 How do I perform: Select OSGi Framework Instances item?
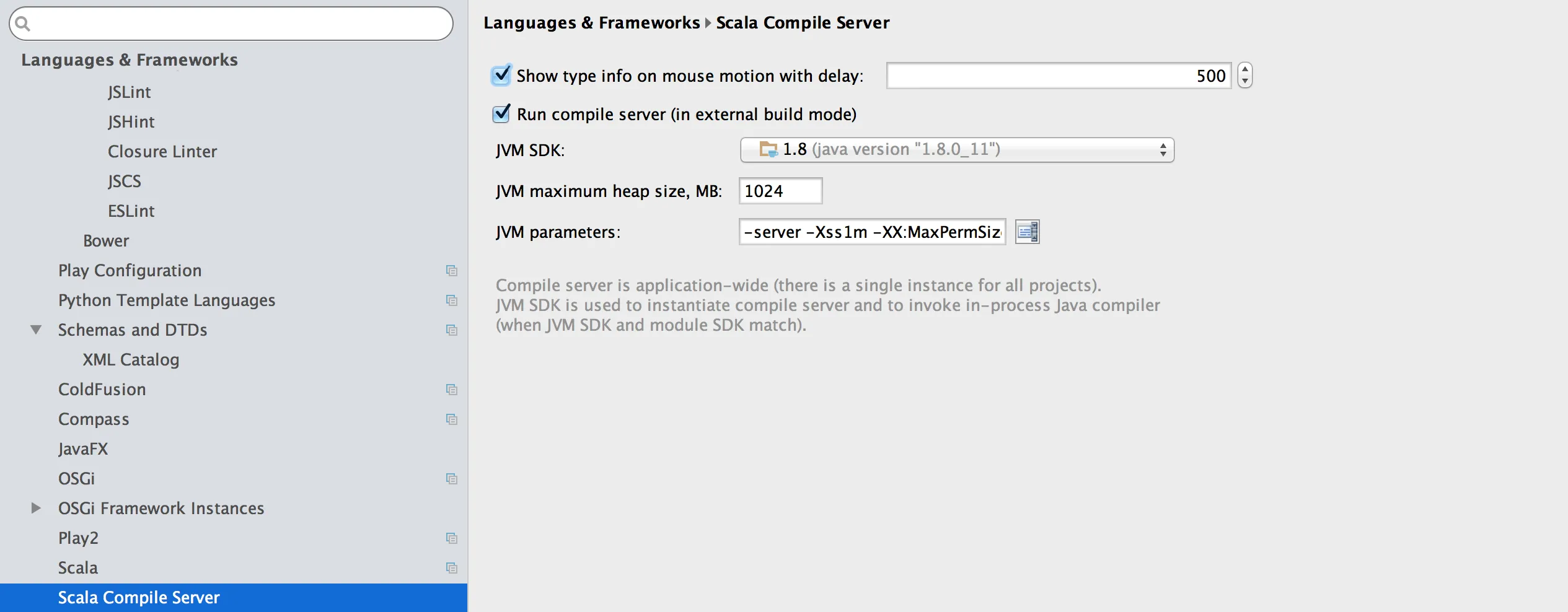coord(161,509)
